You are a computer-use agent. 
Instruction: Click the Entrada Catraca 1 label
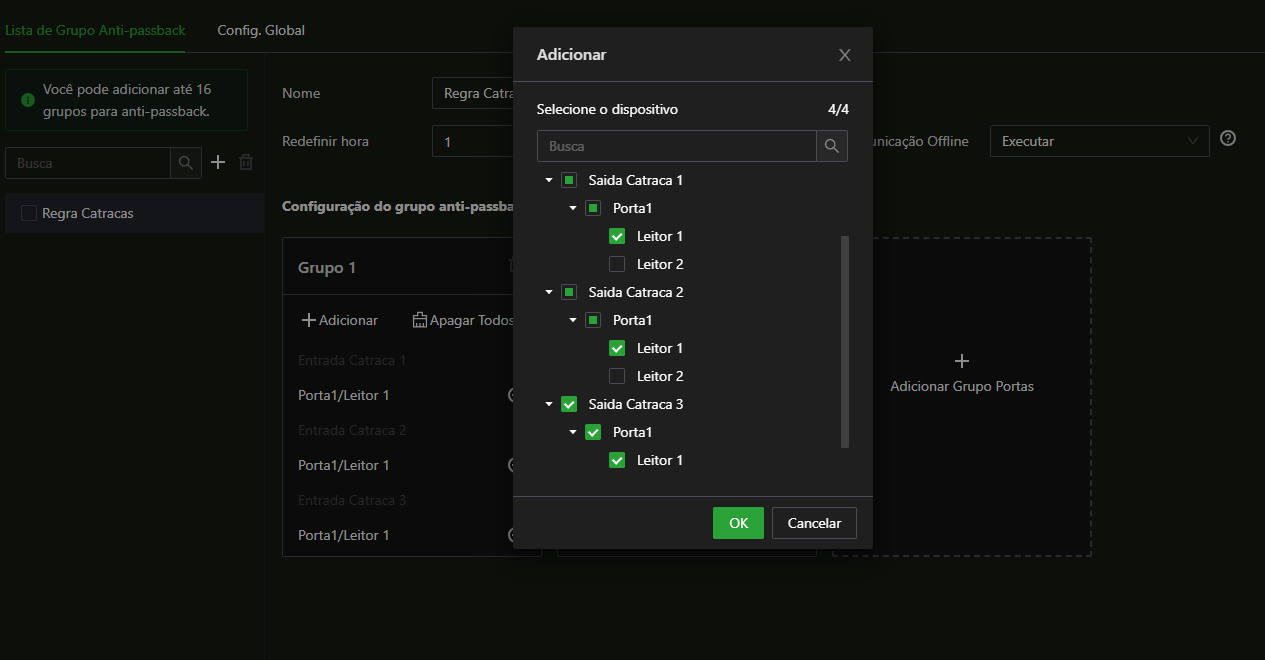coord(352,360)
